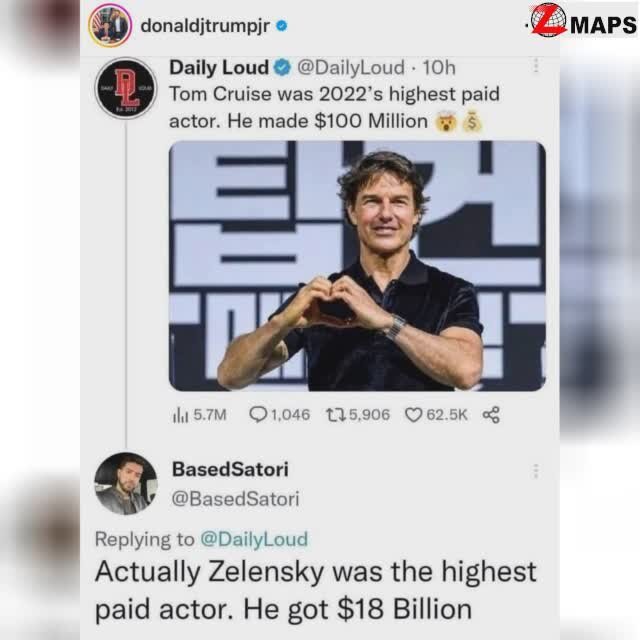Click Daily Loud's blue verified checkmark
Screen dimensions: 640x640
tap(282, 67)
